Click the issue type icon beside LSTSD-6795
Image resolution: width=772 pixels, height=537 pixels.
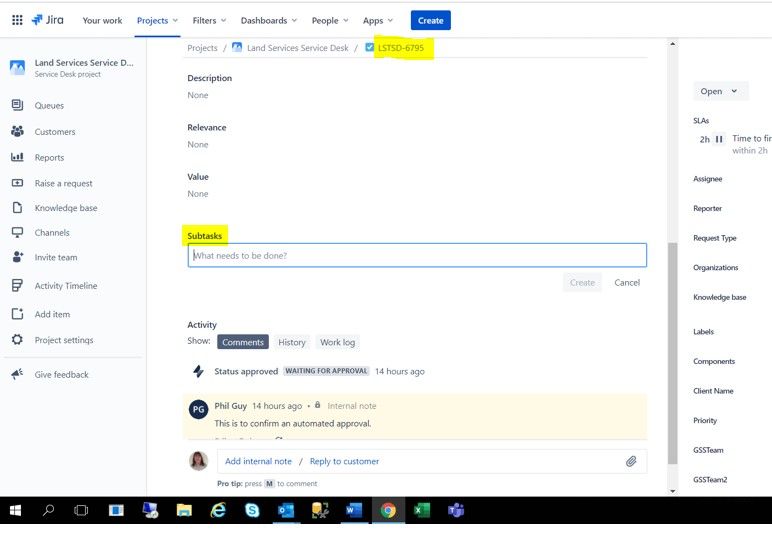(x=370, y=47)
